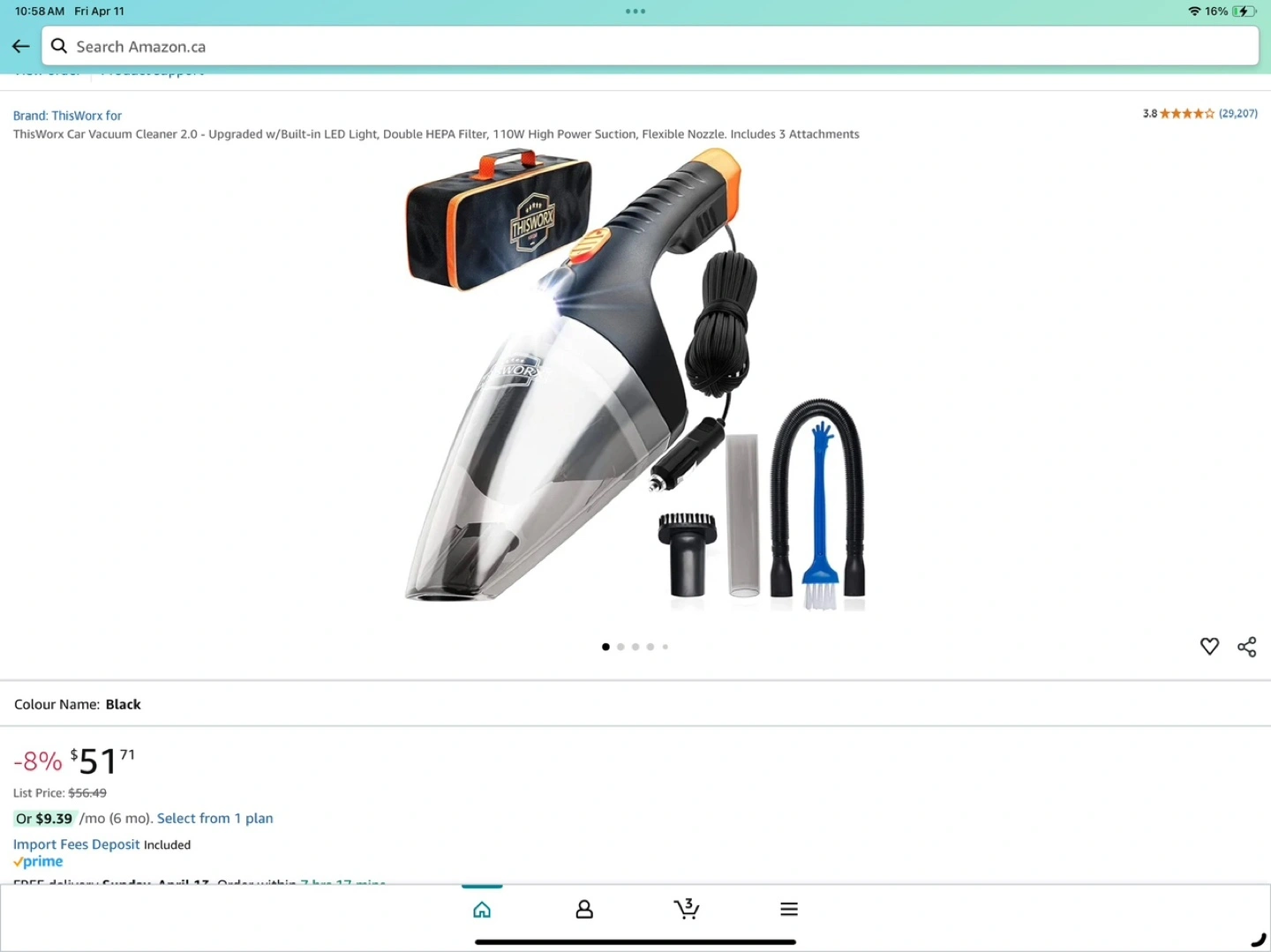1271x952 pixels.
Task: Click the prime logo badge
Action: (x=39, y=862)
